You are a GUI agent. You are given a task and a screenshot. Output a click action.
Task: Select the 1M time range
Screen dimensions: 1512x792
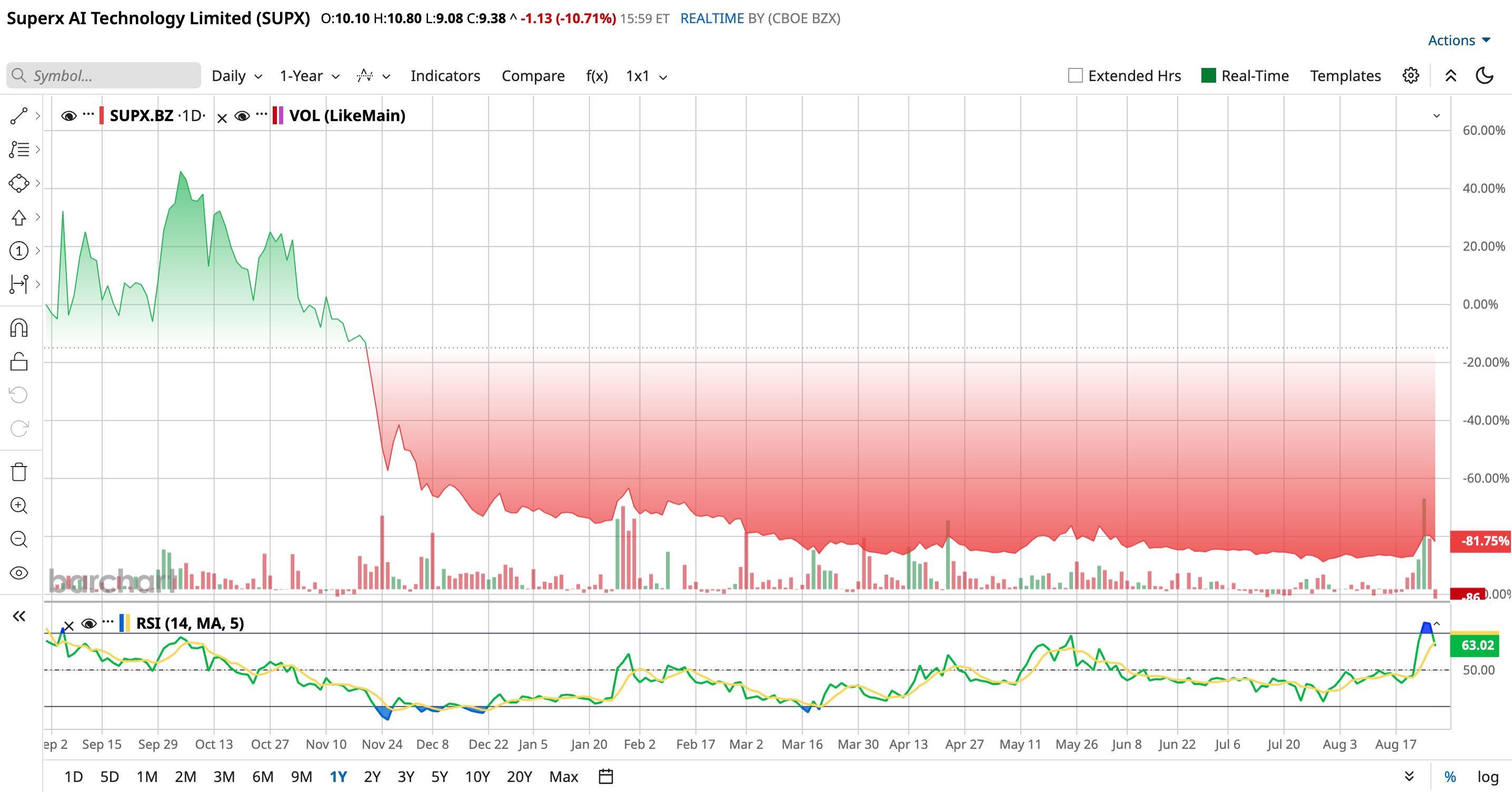click(147, 777)
